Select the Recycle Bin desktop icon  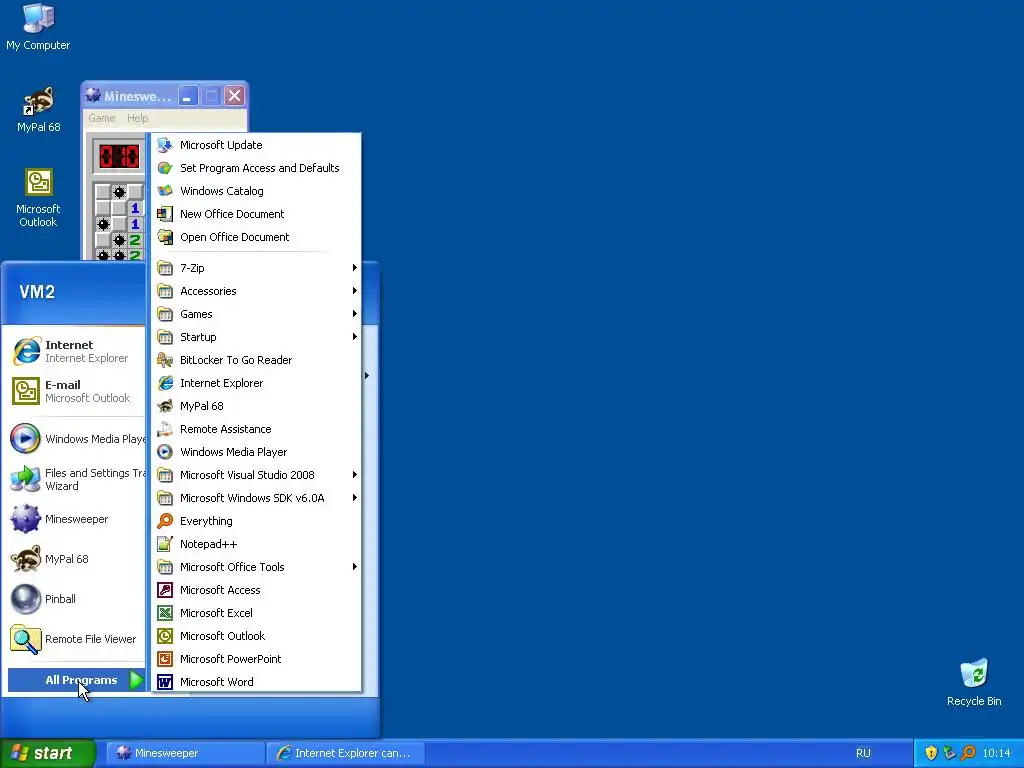coord(974,683)
